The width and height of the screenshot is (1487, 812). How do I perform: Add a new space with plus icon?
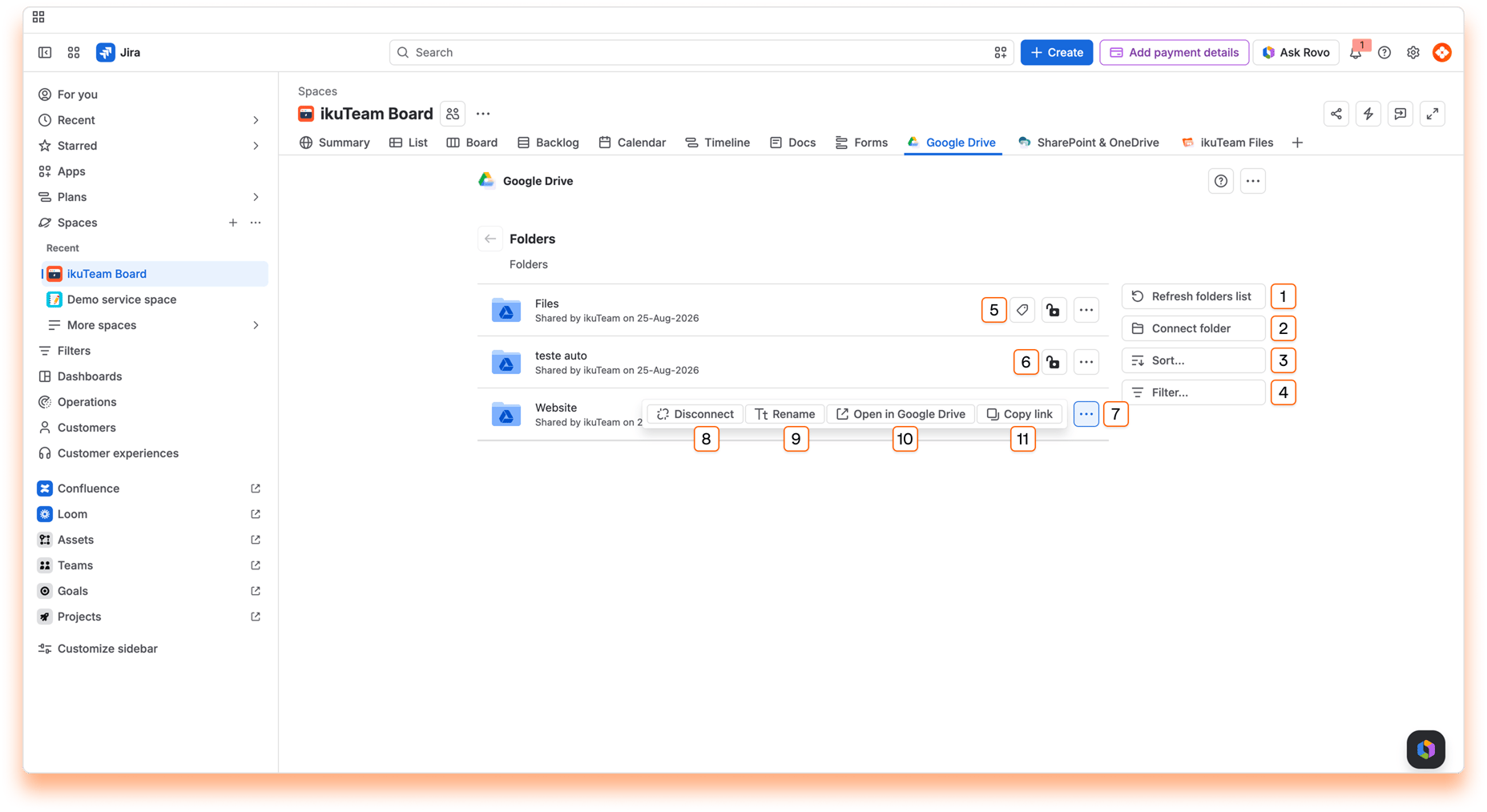click(x=233, y=223)
